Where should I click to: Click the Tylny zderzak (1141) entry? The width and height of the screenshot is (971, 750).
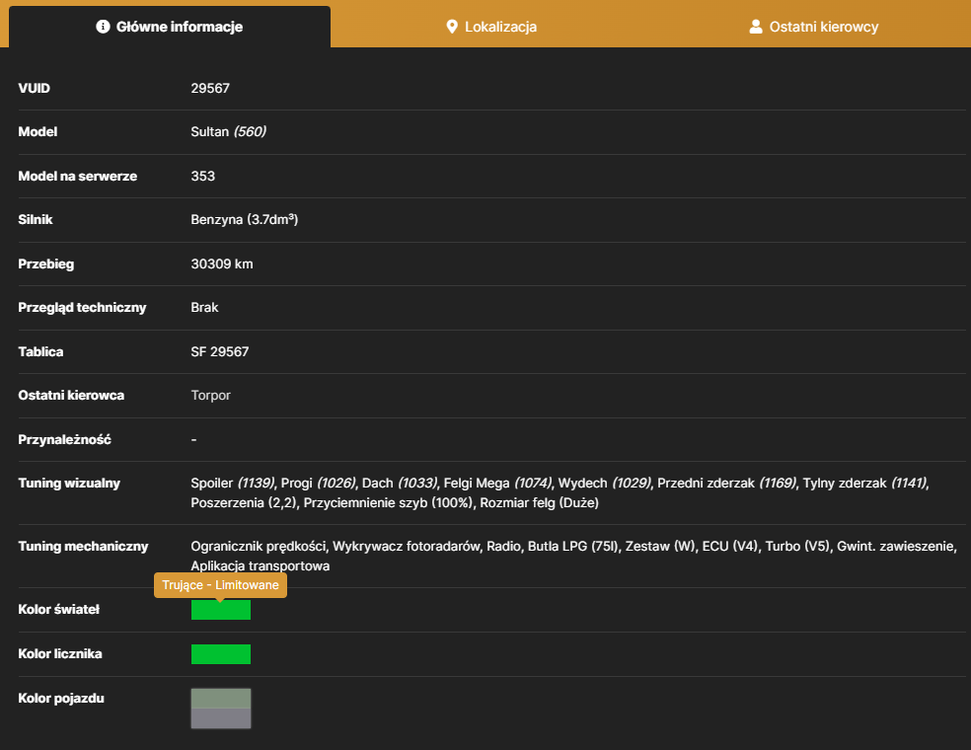pyautogui.click(x=865, y=483)
